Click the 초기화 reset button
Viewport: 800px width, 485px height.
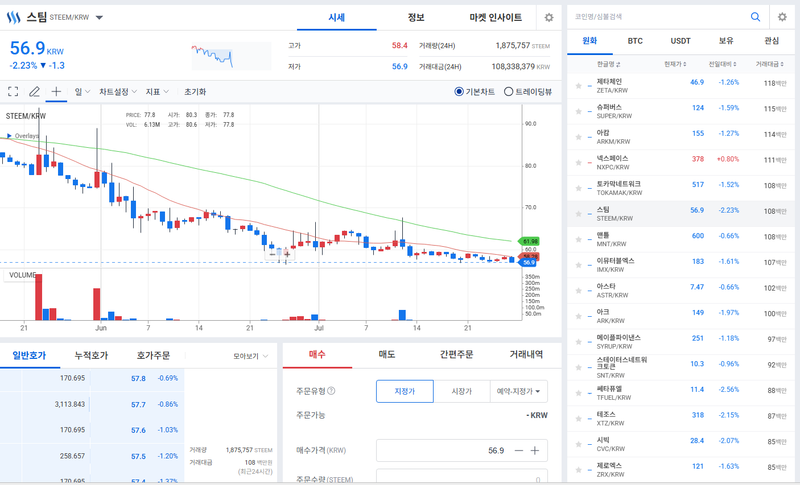pos(195,92)
